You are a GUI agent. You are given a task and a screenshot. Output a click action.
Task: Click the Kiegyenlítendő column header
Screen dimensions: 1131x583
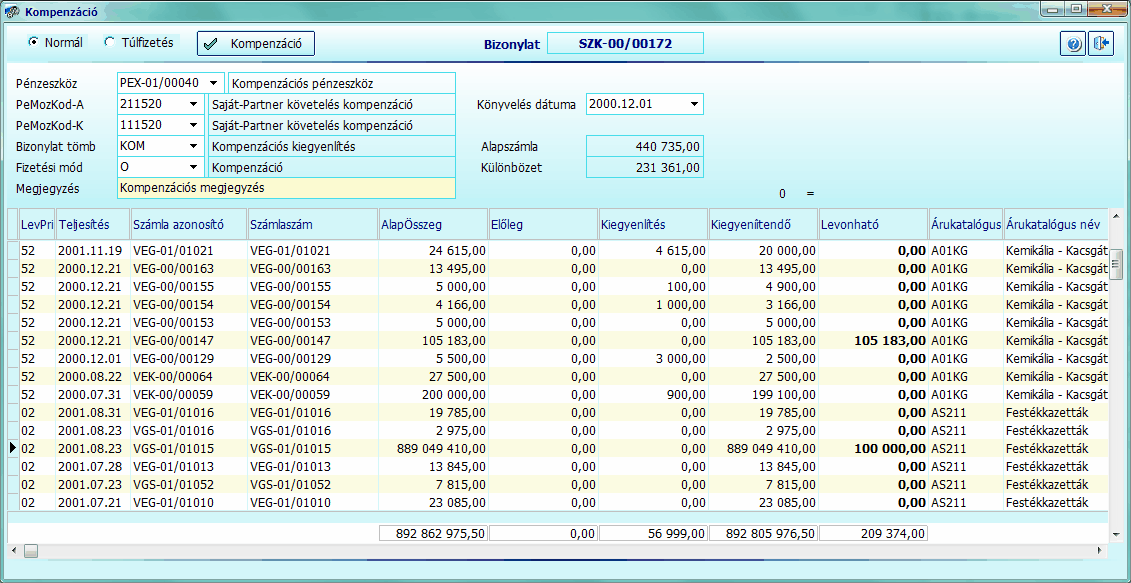[763, 224]
